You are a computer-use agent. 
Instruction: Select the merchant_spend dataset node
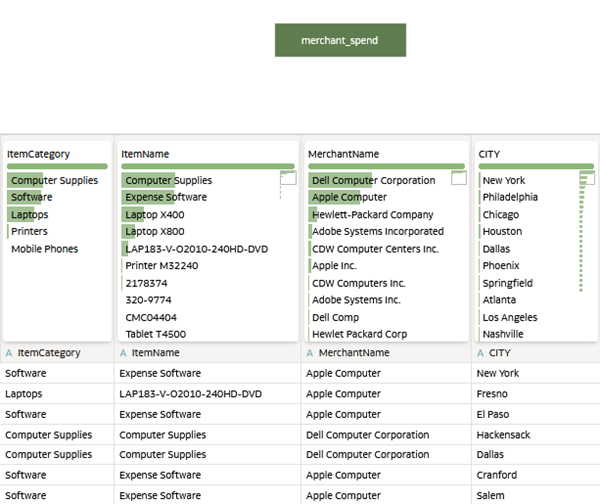340,40
